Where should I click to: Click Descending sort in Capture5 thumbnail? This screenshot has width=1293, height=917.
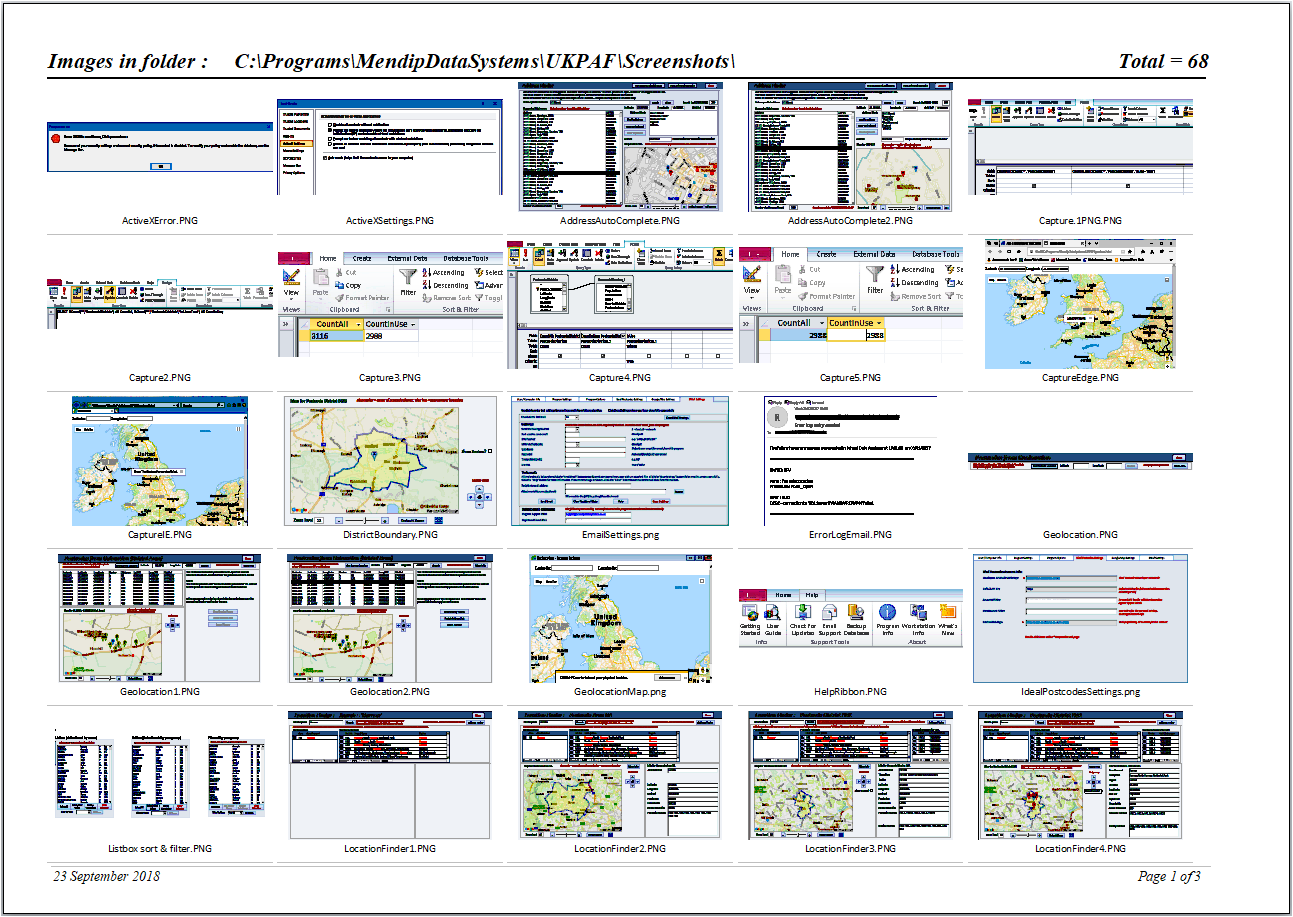(913, 283)
